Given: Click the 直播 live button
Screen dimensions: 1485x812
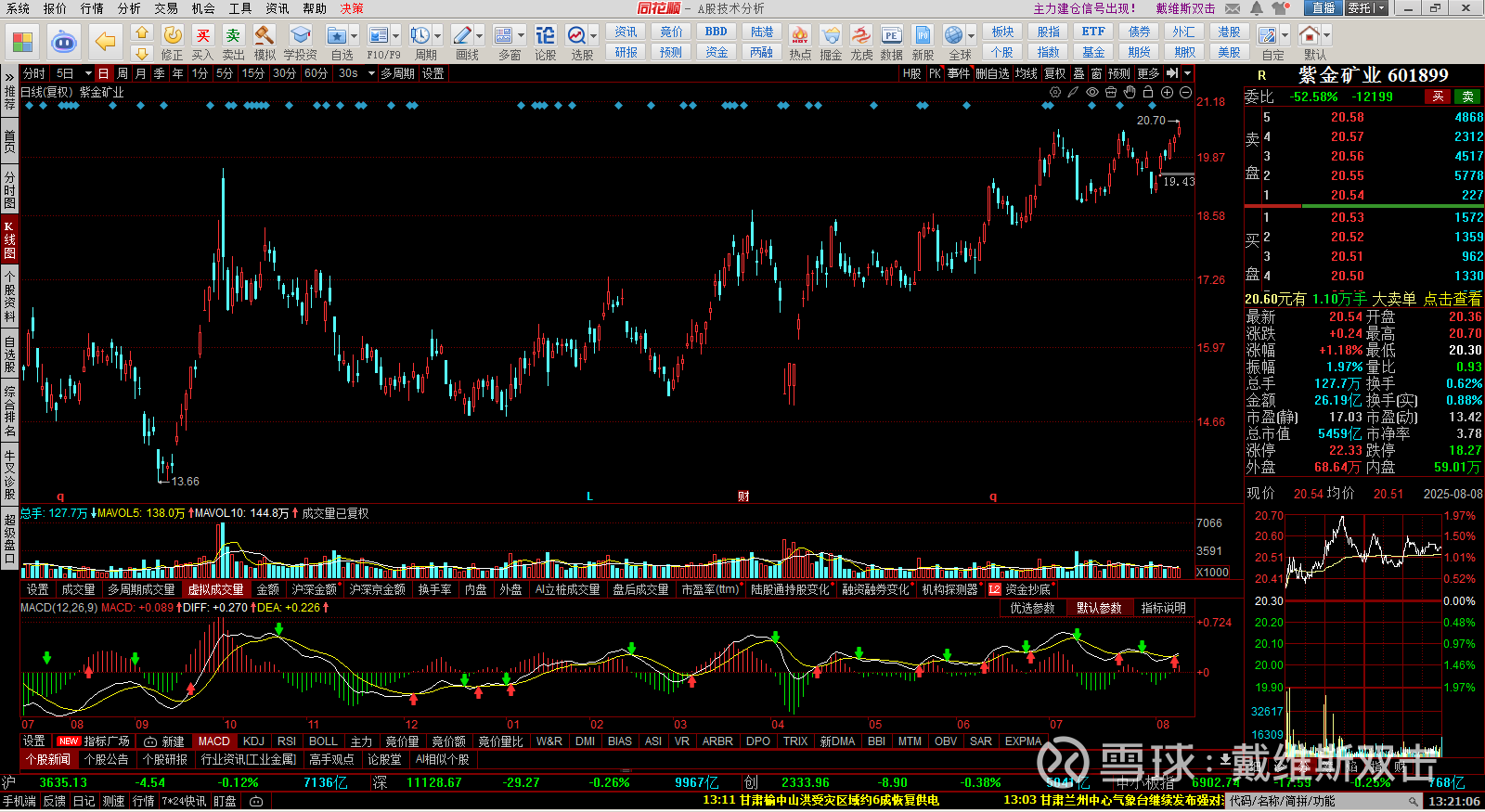Looking at the screenshot, I should [x=1323, y=8].
